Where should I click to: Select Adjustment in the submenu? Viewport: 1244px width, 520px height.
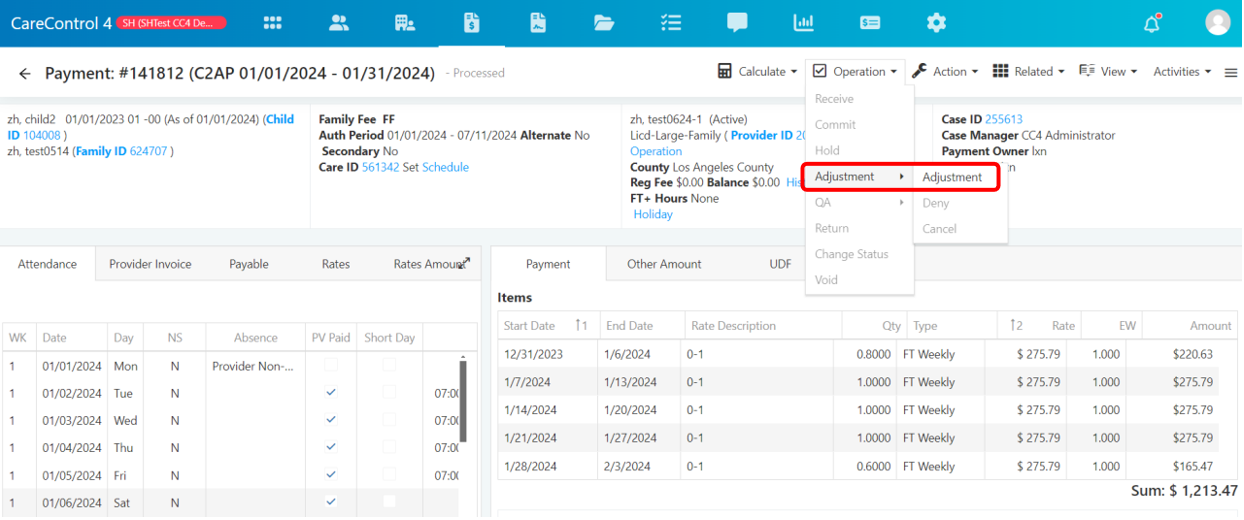pyautogui.click(x=952, y=177)
